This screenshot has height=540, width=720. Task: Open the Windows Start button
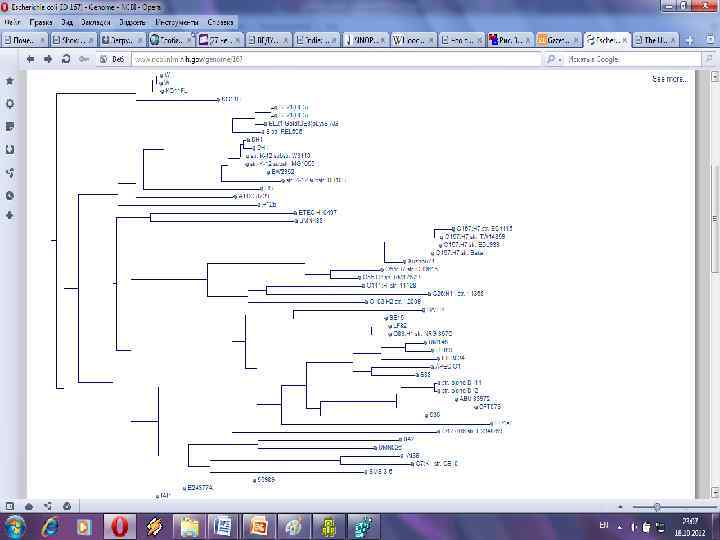tap(14, 526)
